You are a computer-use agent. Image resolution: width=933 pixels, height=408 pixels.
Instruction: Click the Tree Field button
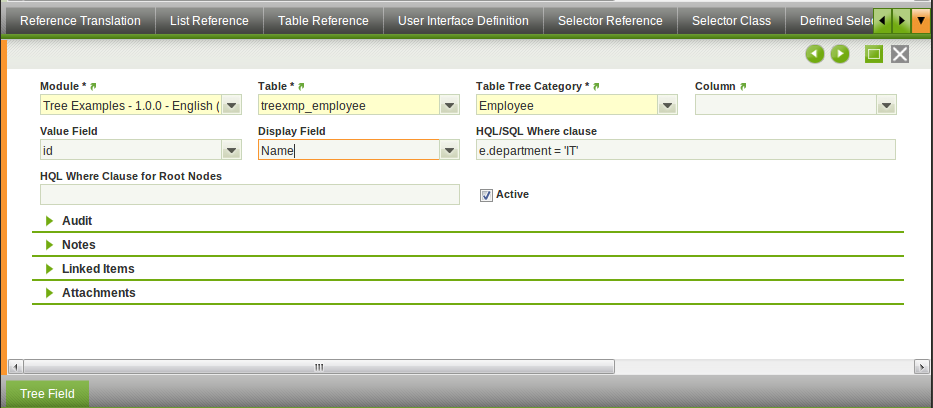click(x=47, y=394)
